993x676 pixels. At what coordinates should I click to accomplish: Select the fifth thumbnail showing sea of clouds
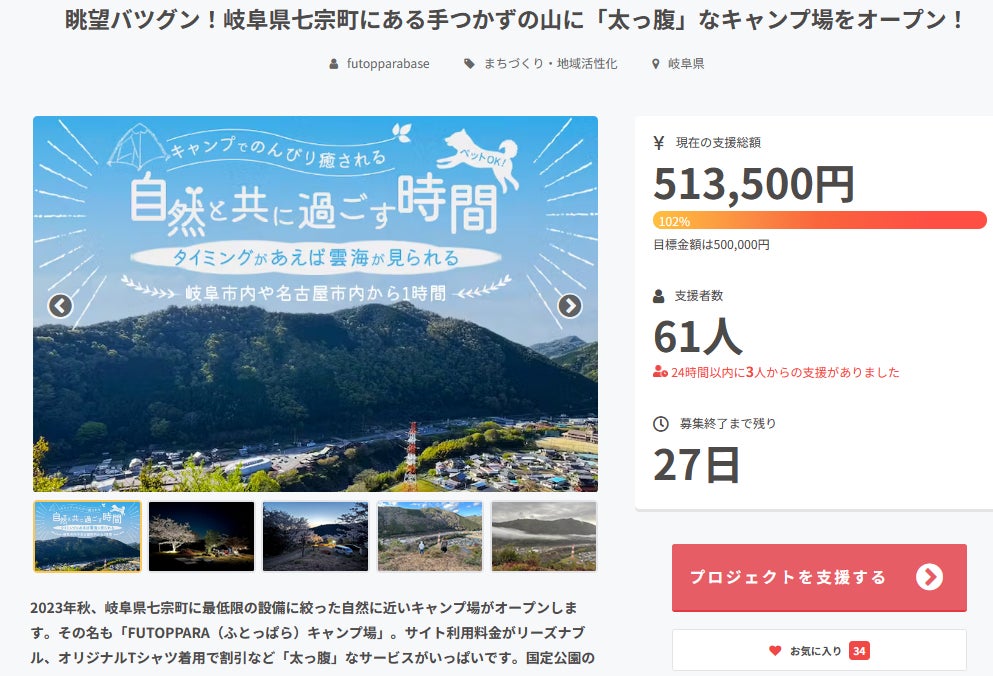click(544, 536)
